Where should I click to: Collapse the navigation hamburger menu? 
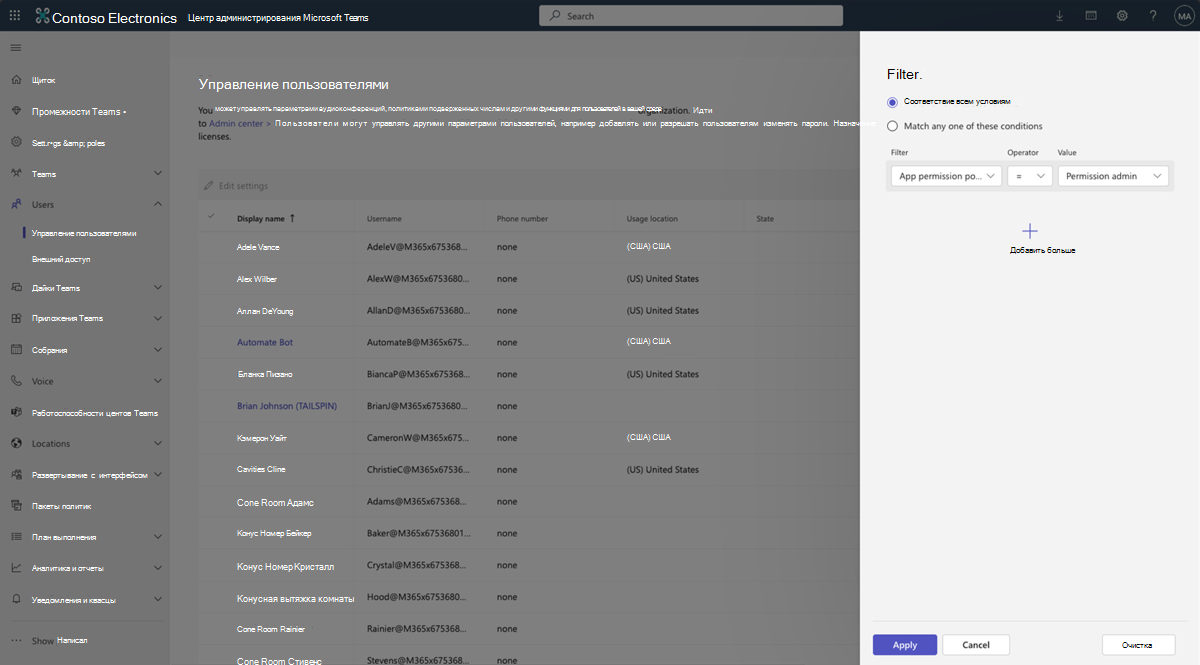click(x=16, y=48)
